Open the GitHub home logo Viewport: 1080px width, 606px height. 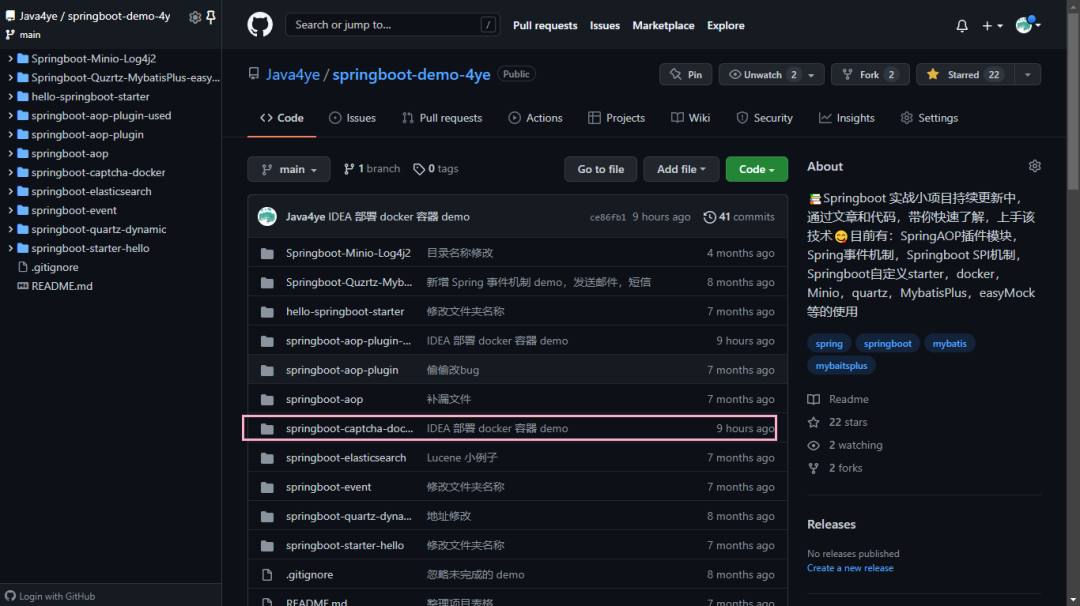(x=260, y=25)
